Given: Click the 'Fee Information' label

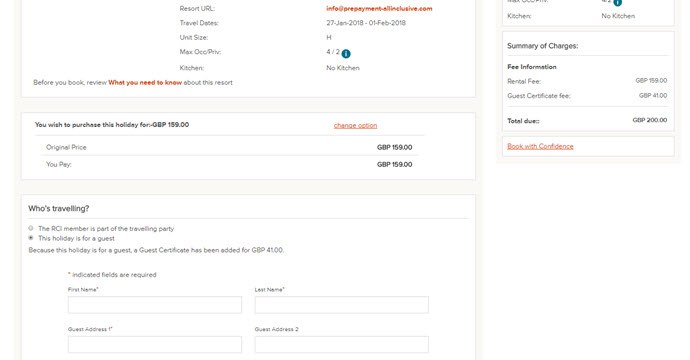Looking at the screenshot, I should 532,67.
